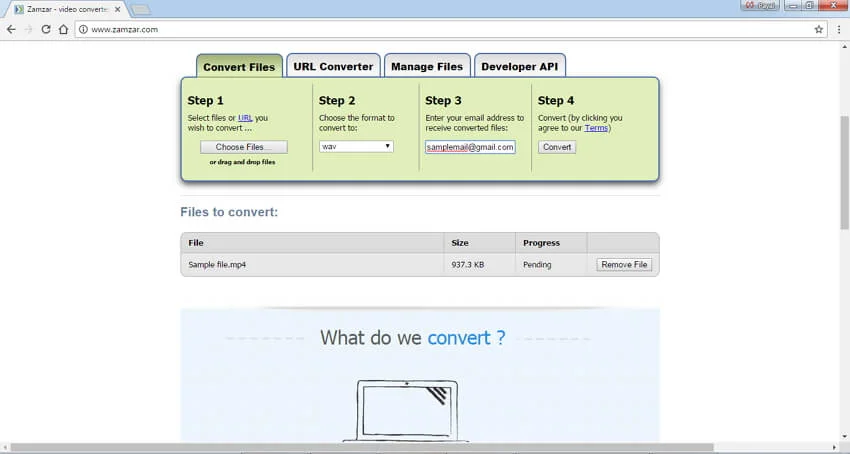Switch to the URL Converter tab
This screenshot has width=850, height=454.
pos(333,67)
